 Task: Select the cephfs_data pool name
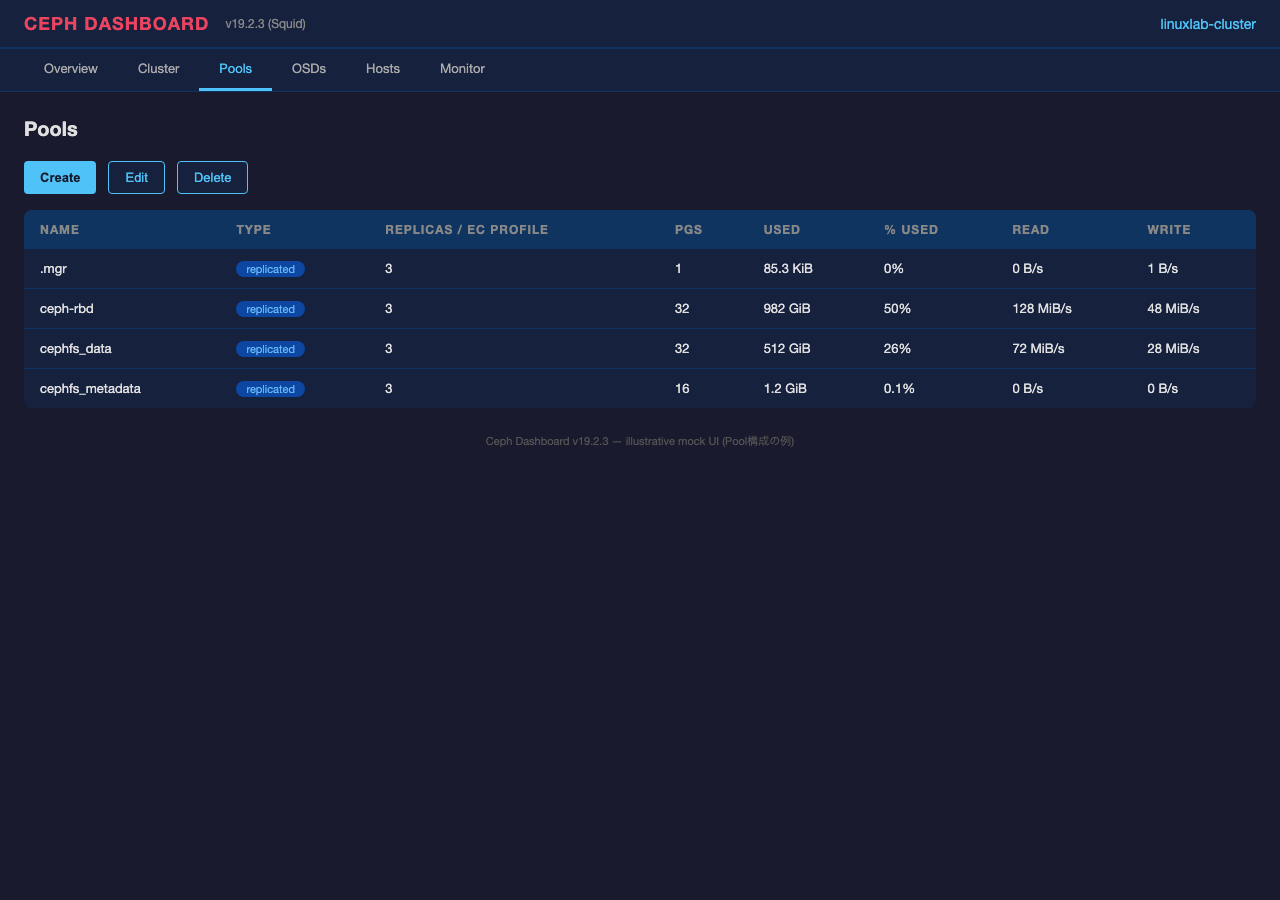click(75, 349)
